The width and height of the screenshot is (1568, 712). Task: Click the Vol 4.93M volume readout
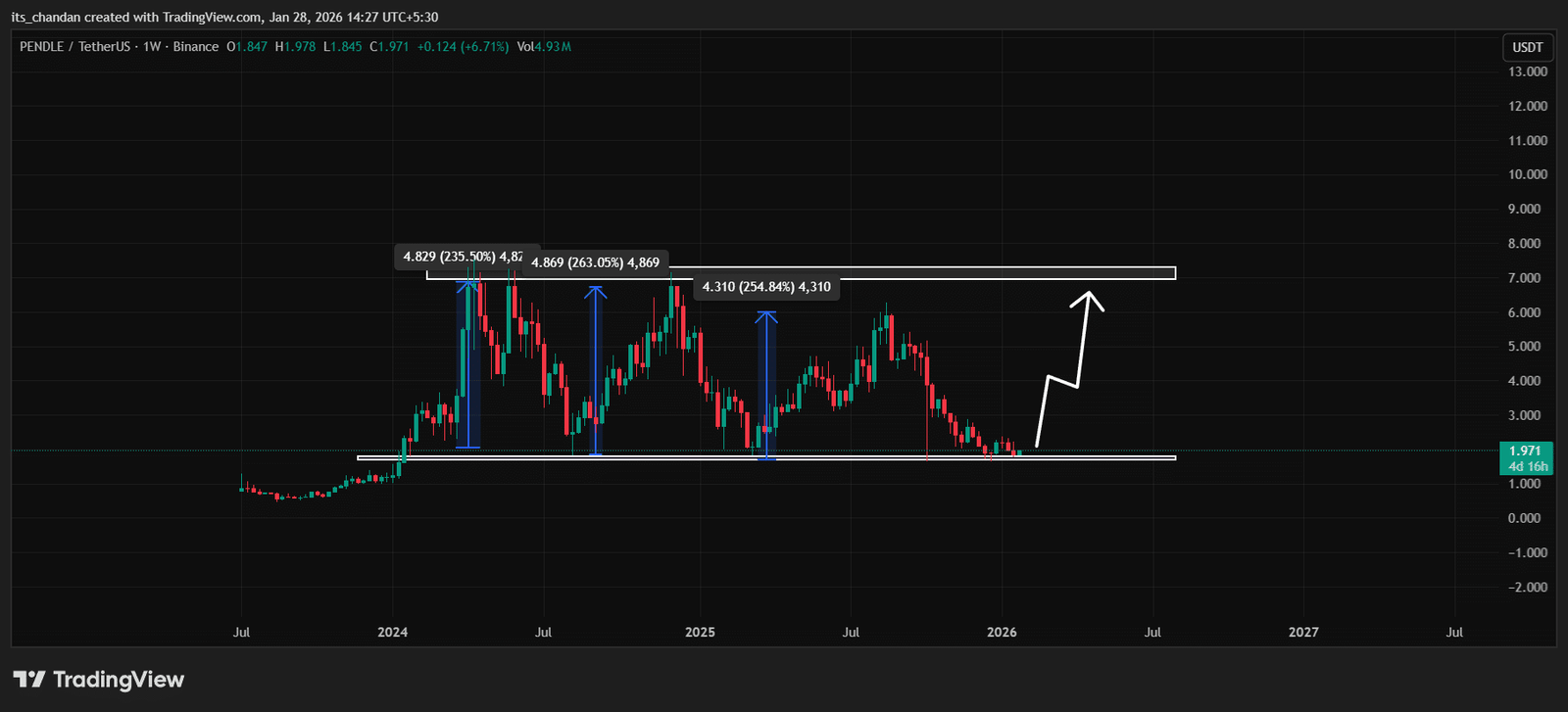(544, 47)
